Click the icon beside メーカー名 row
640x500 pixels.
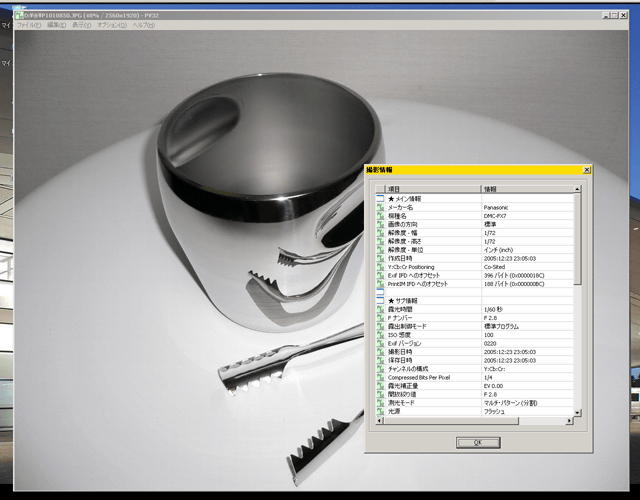tap(380, 207)
